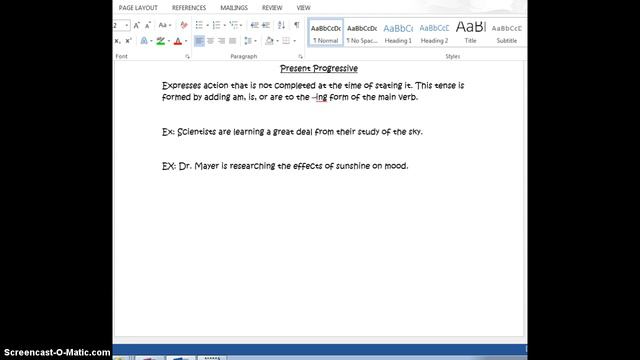Click the Borders grid icon
The height and width of the screenshot is (360, 640).
pos(286,41)
